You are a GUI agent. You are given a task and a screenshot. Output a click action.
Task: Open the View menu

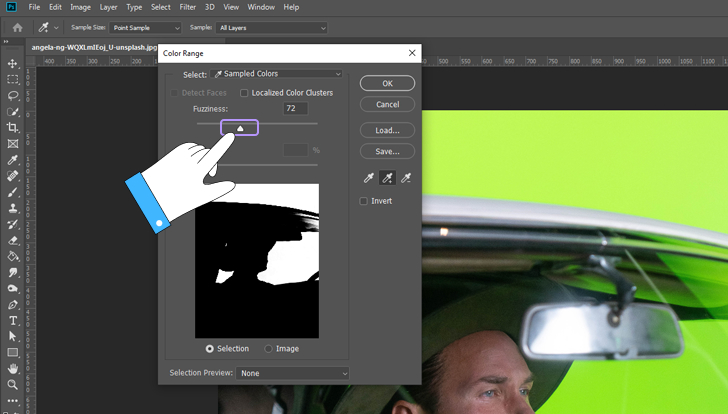click(x=231, y=7)
